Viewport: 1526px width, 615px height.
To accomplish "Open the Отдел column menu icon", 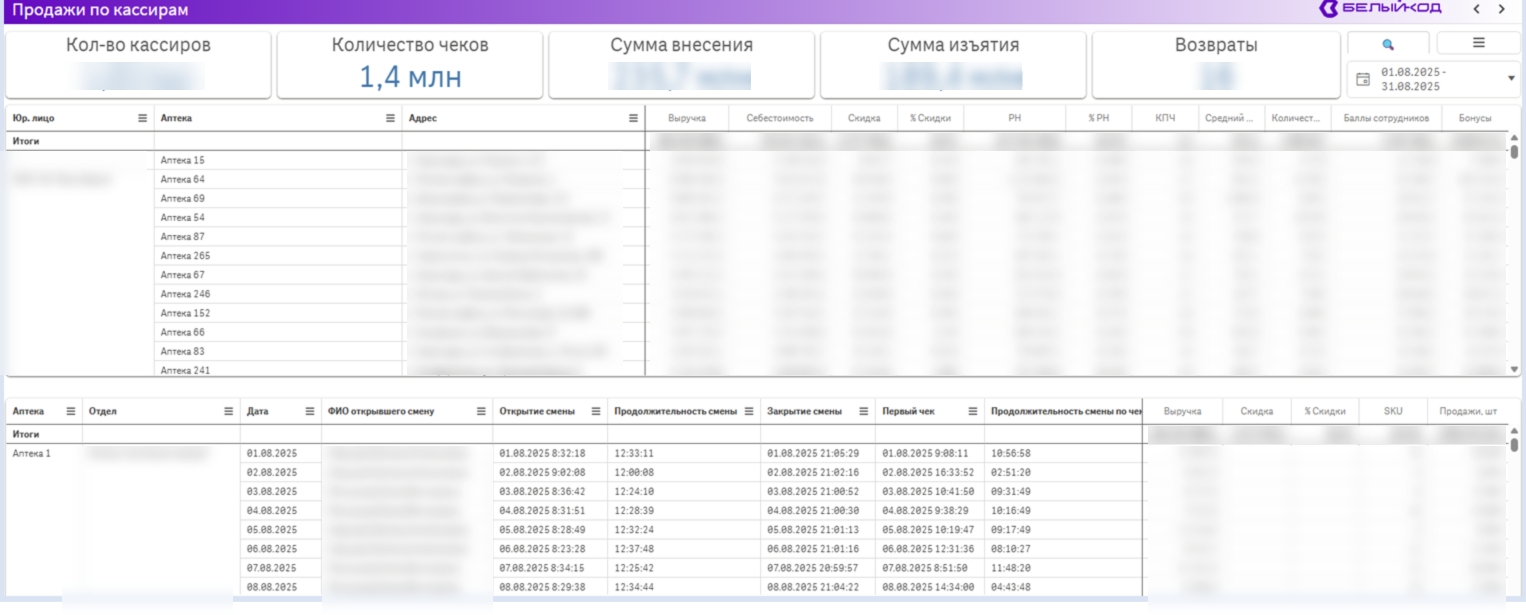I will click(x=229, y=411).
